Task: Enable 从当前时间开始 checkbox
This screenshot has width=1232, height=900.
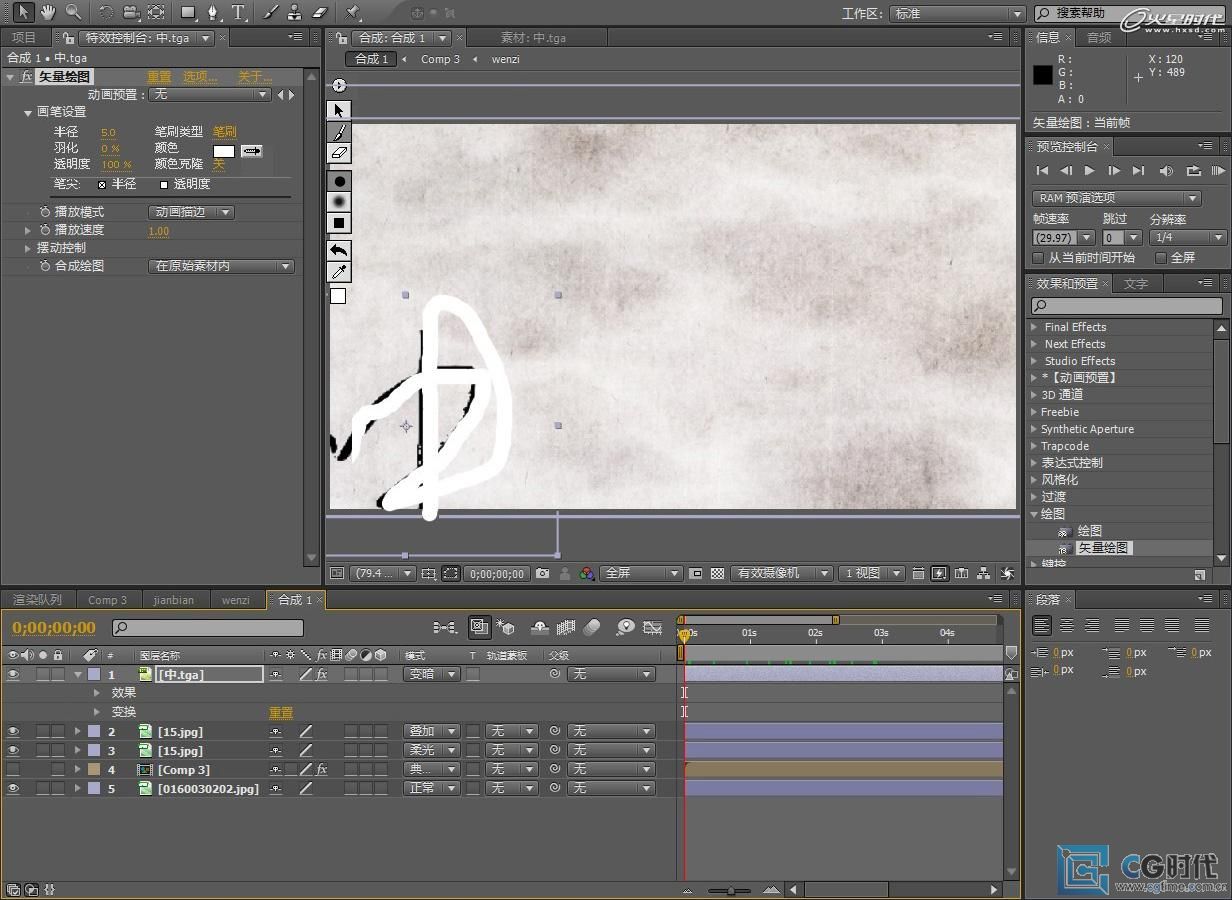Action: point(1038,257)
